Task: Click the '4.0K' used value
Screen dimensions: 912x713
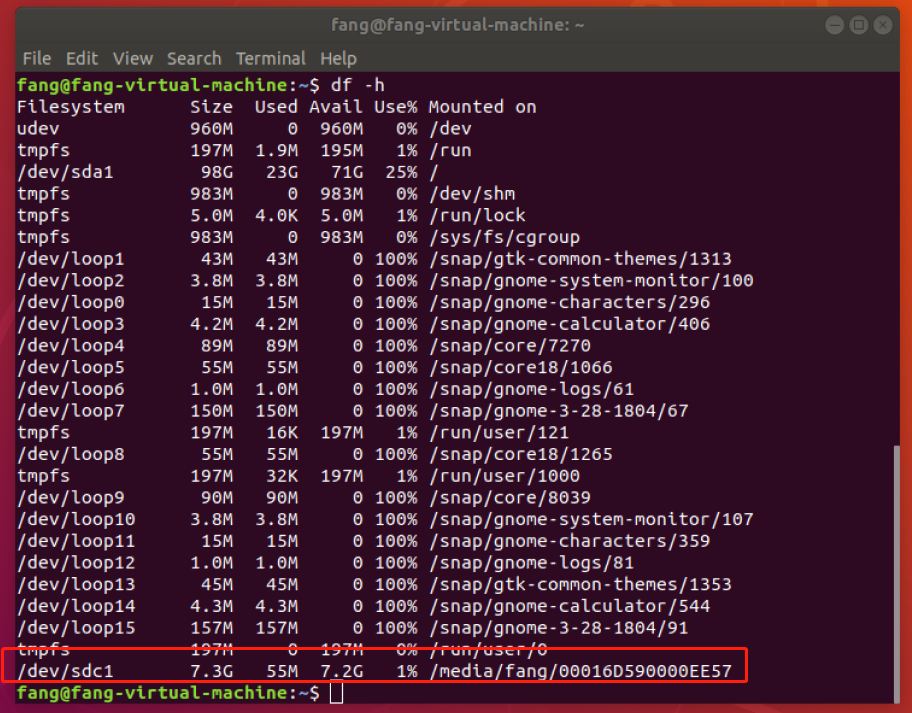Action: pyautogui.click(x=276, y=215)
